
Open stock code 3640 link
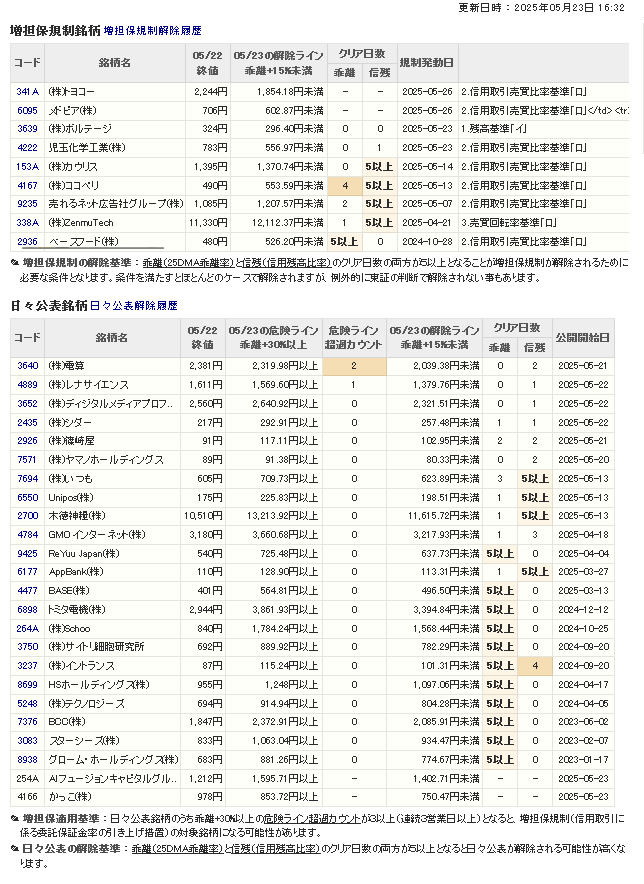point(27,366)
